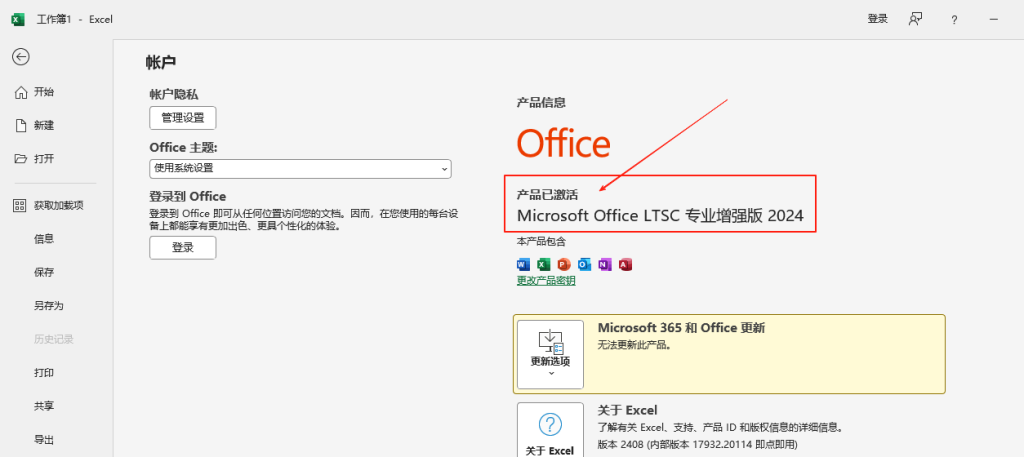Screen dimensions: 1024x457
Task: Click the Excel icon under 本产品包含
Action: pyautogui.click(x=543, y=264)
